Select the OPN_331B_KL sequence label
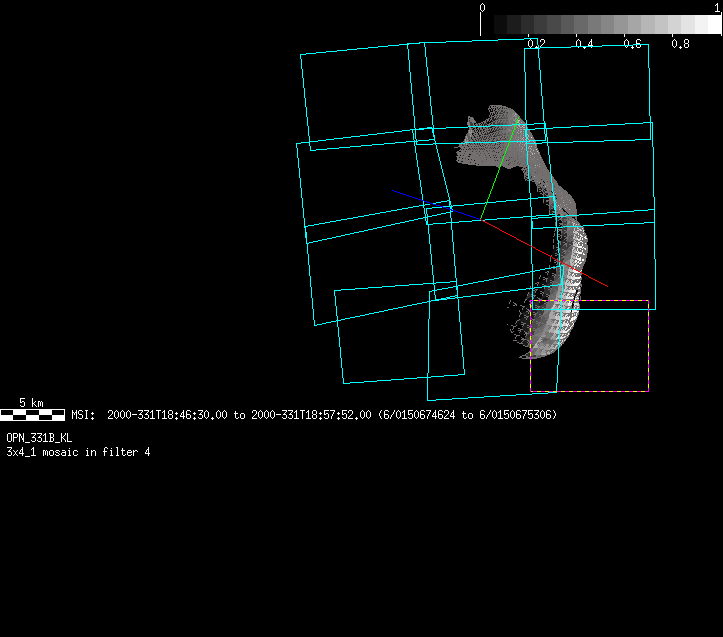Screen dimensions: 723x637 pos(39,438)
